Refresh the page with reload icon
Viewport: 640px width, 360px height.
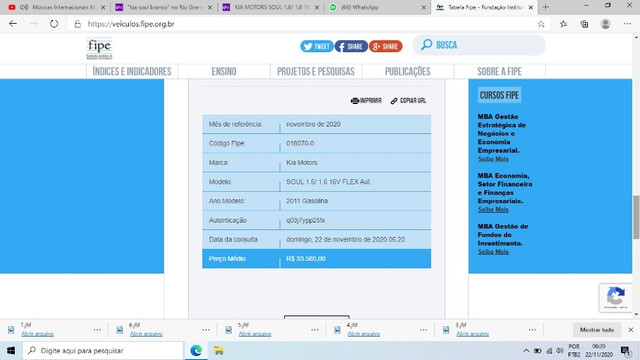(54, 24)
